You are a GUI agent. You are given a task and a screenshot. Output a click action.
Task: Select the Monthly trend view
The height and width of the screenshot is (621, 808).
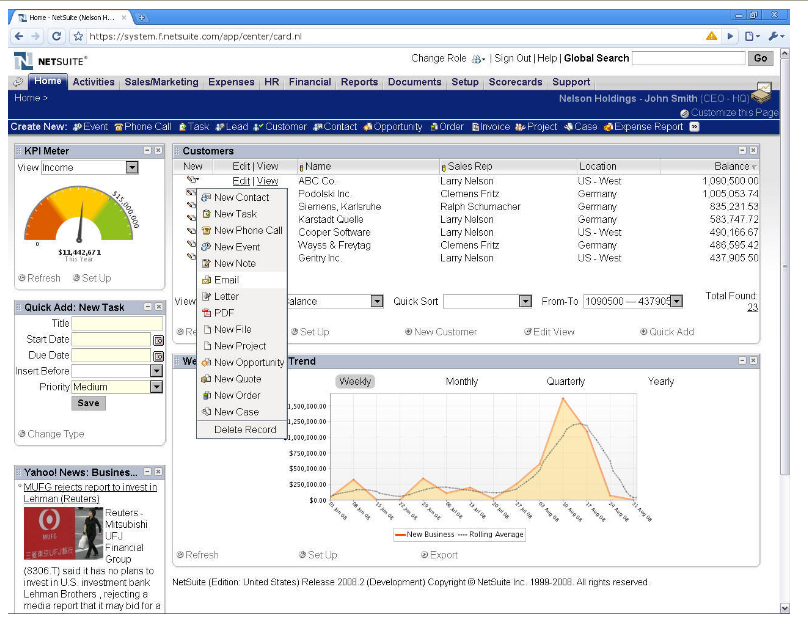click(462, 381)
